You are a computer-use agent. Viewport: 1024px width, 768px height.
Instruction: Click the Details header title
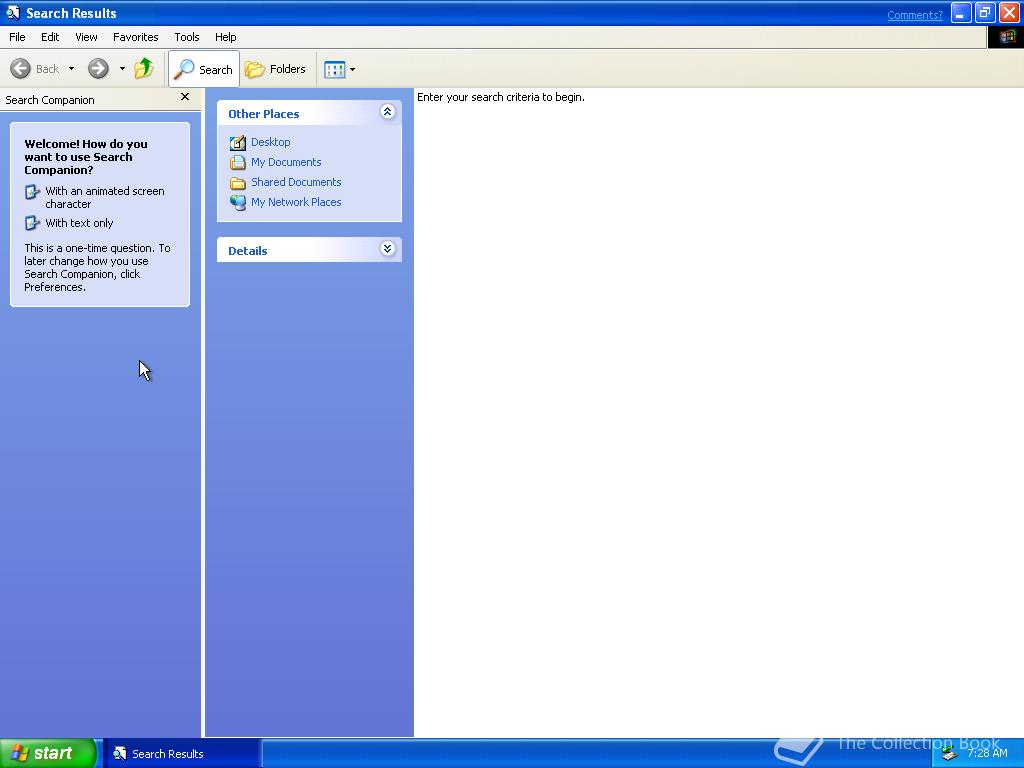(248, 251)
